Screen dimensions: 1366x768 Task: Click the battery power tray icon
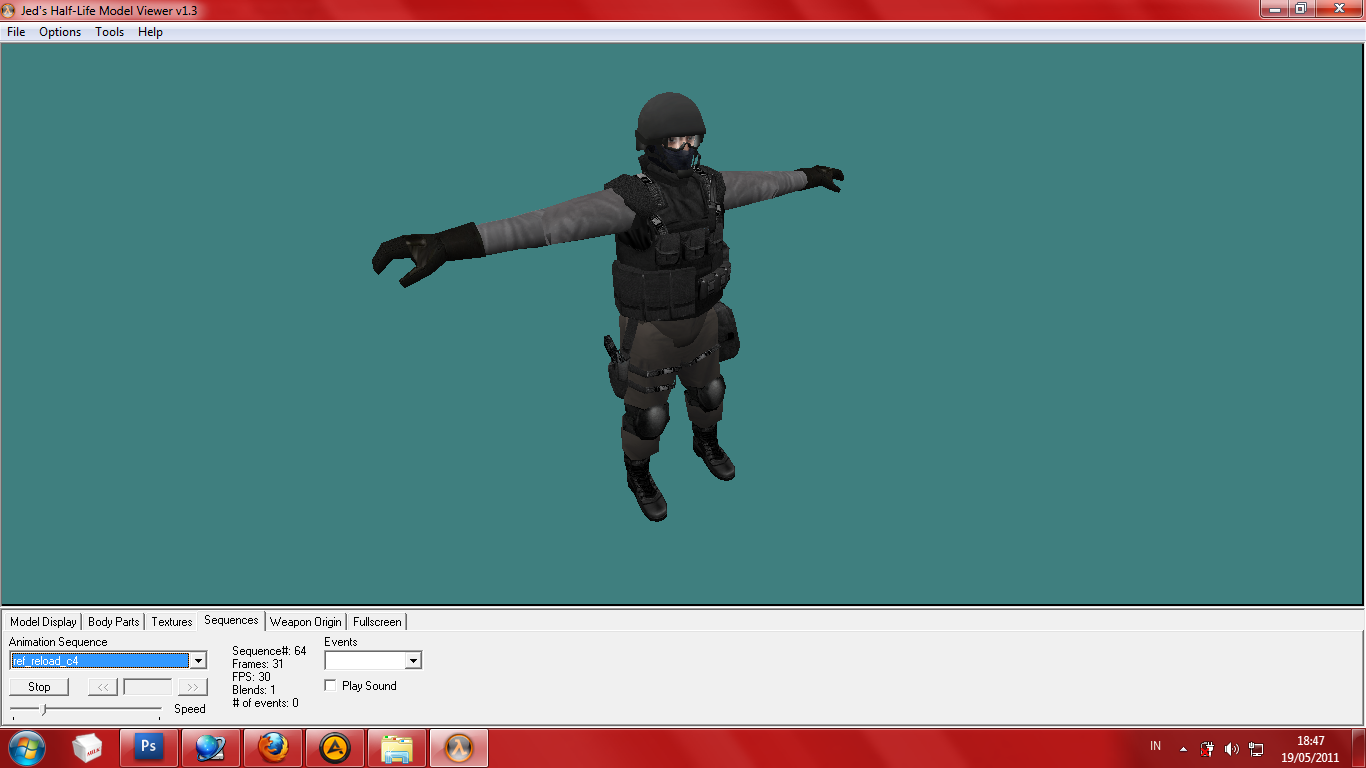(x=1207, y=748)
